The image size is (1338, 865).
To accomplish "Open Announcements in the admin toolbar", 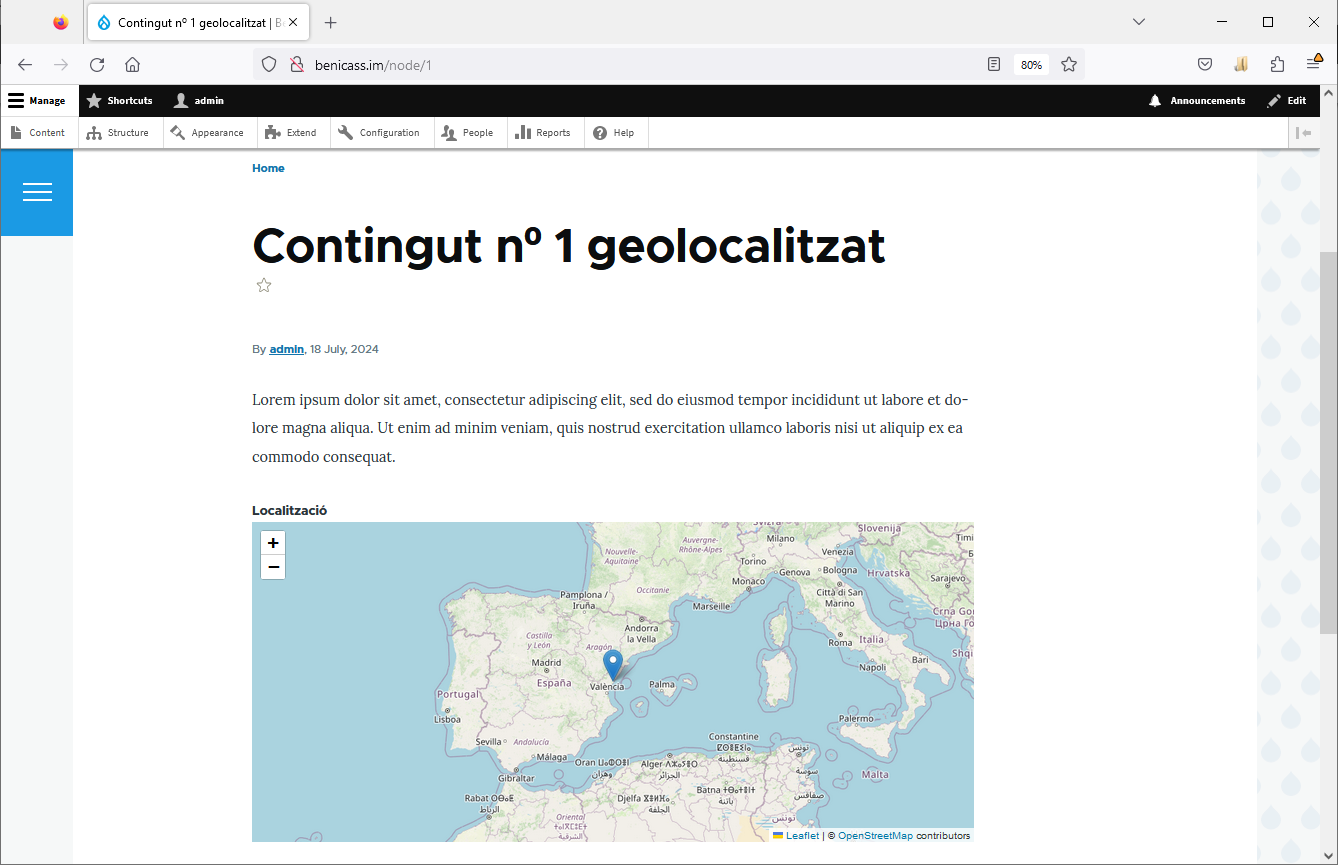I will pos(1197,101).
